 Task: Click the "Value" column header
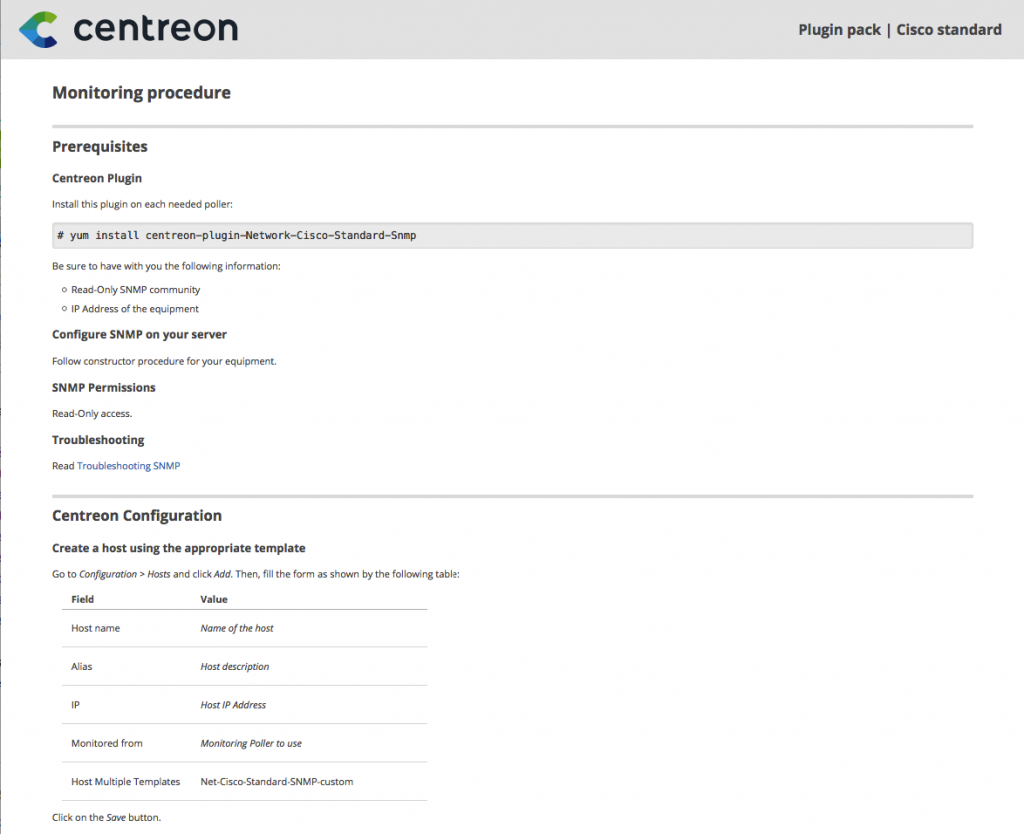tap(214, 599)
